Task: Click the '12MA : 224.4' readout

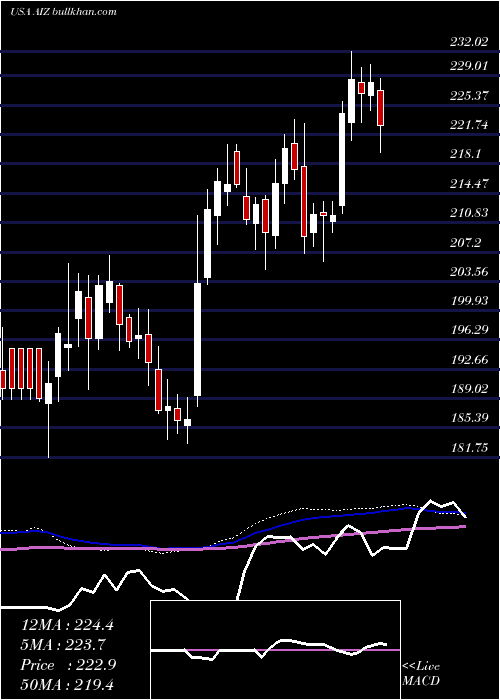Action: click(67, 625)
